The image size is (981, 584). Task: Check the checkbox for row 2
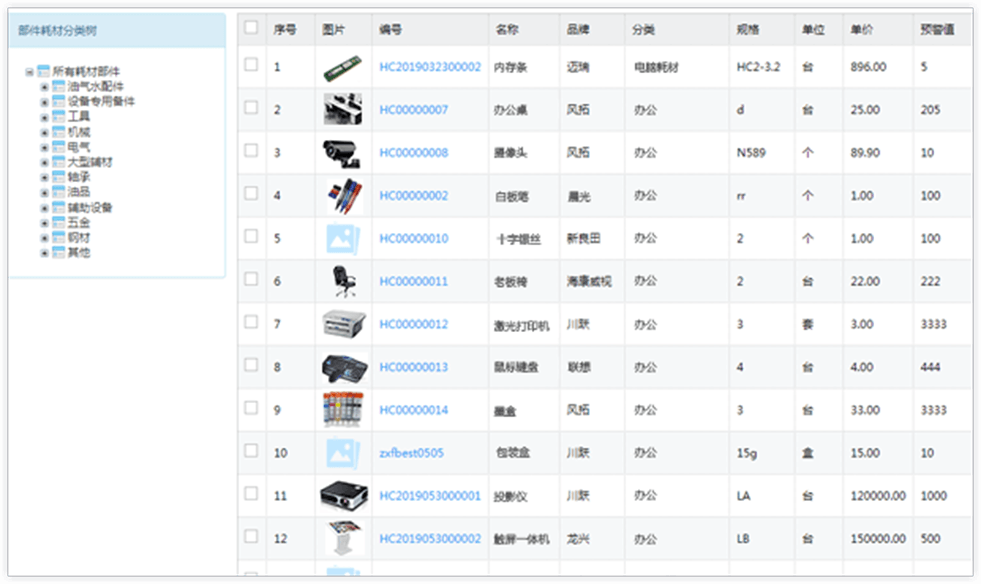(x=251, y=108)
